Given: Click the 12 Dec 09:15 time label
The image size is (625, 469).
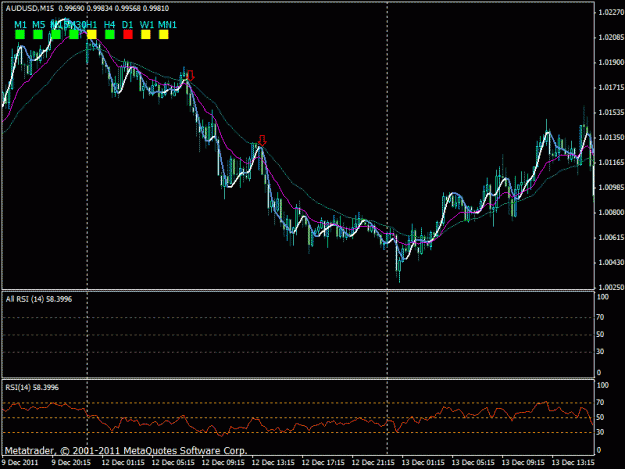Looking at the screenshot, I should 223,463.
